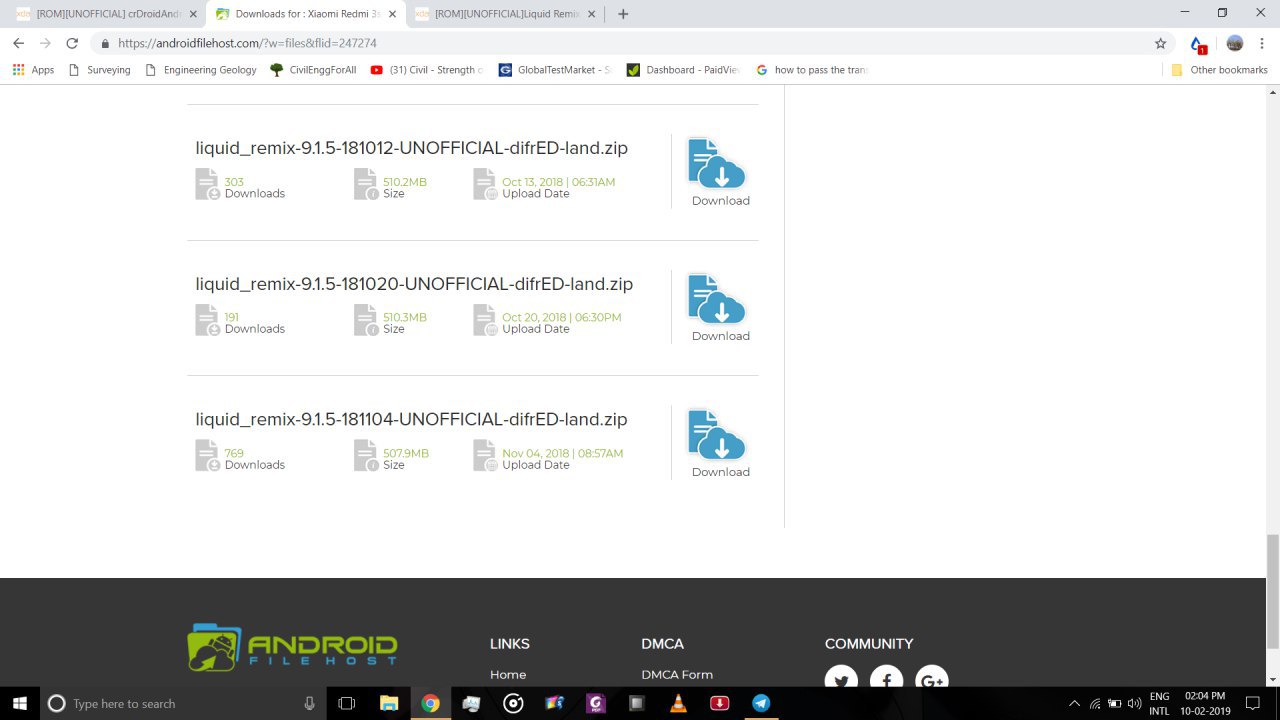Open the Windows Start menu
The image size is (1280, 720).
[x=20, y=703]
